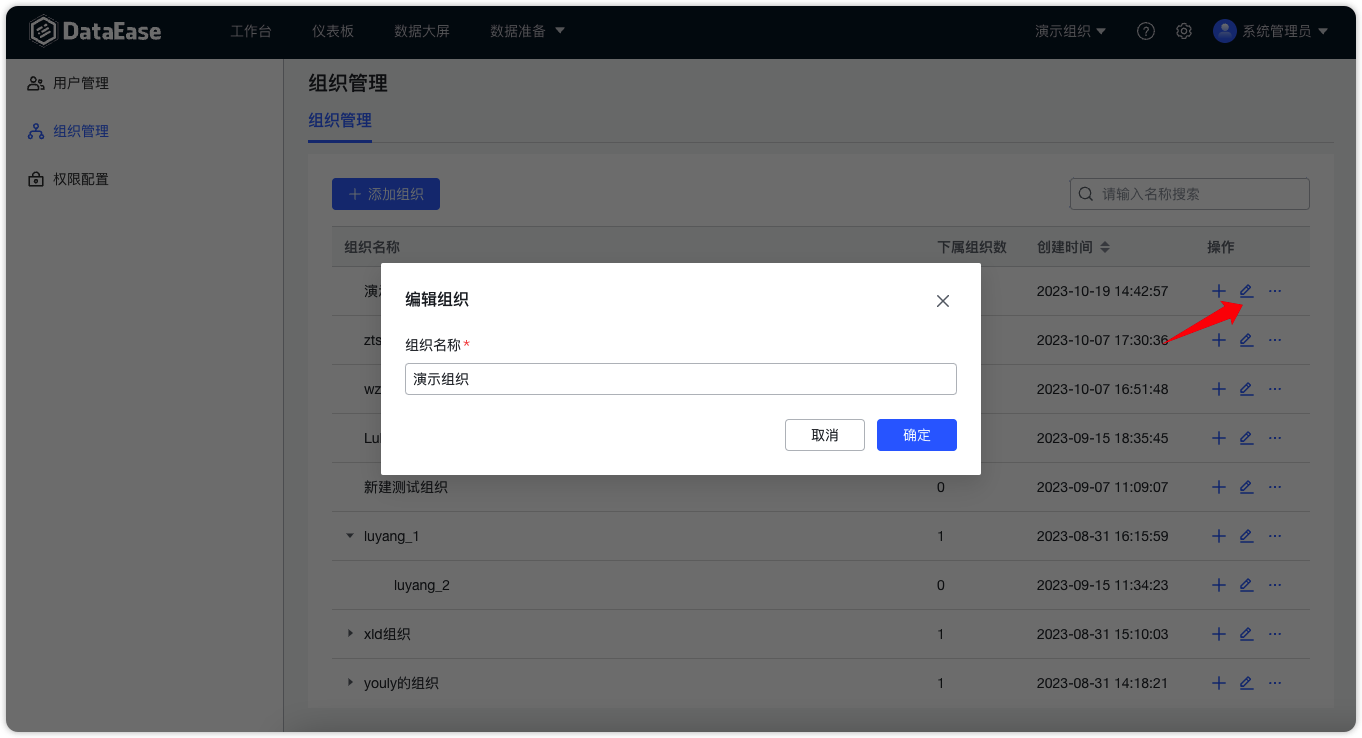Click the 新建测试组织 name cell
This screenshot has width=1362, height=738.
click(406, 487)
